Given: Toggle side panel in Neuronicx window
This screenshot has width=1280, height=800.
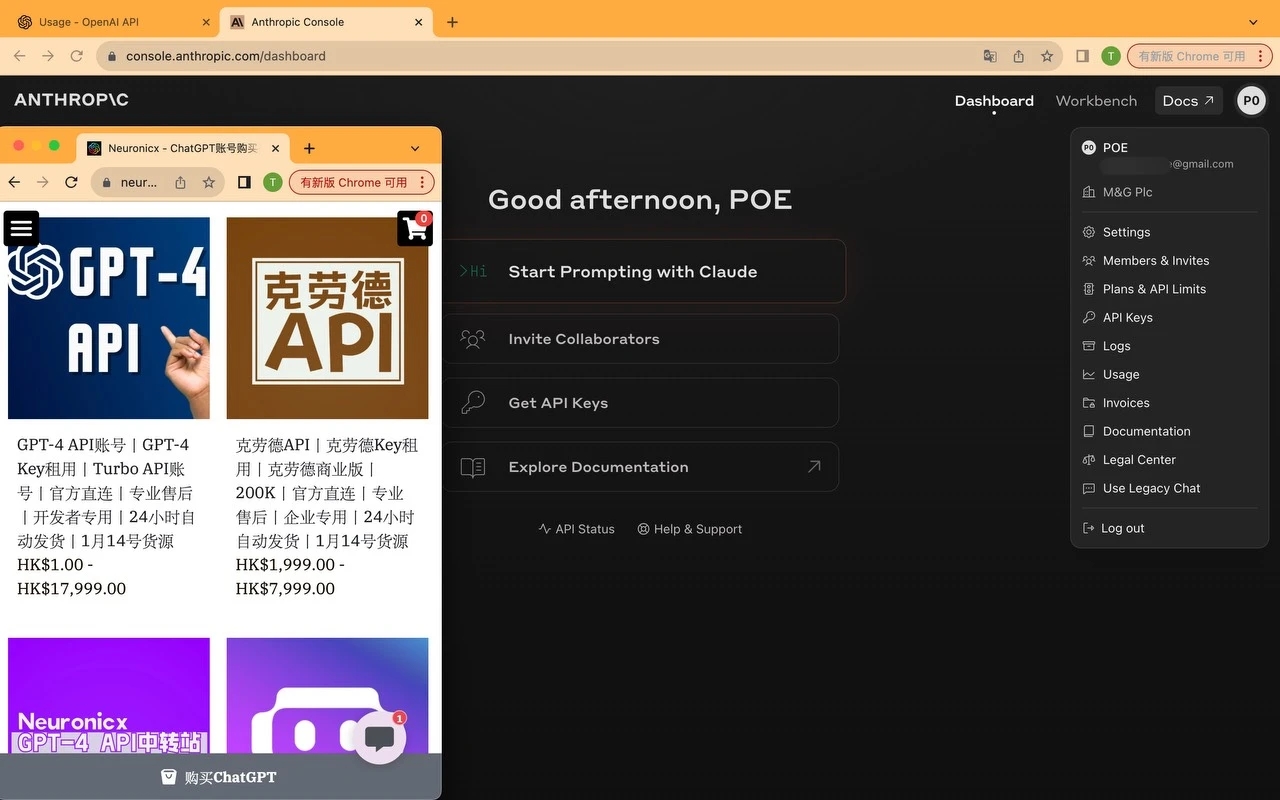Looking at the screenshot, I should (x=244, y=182).
